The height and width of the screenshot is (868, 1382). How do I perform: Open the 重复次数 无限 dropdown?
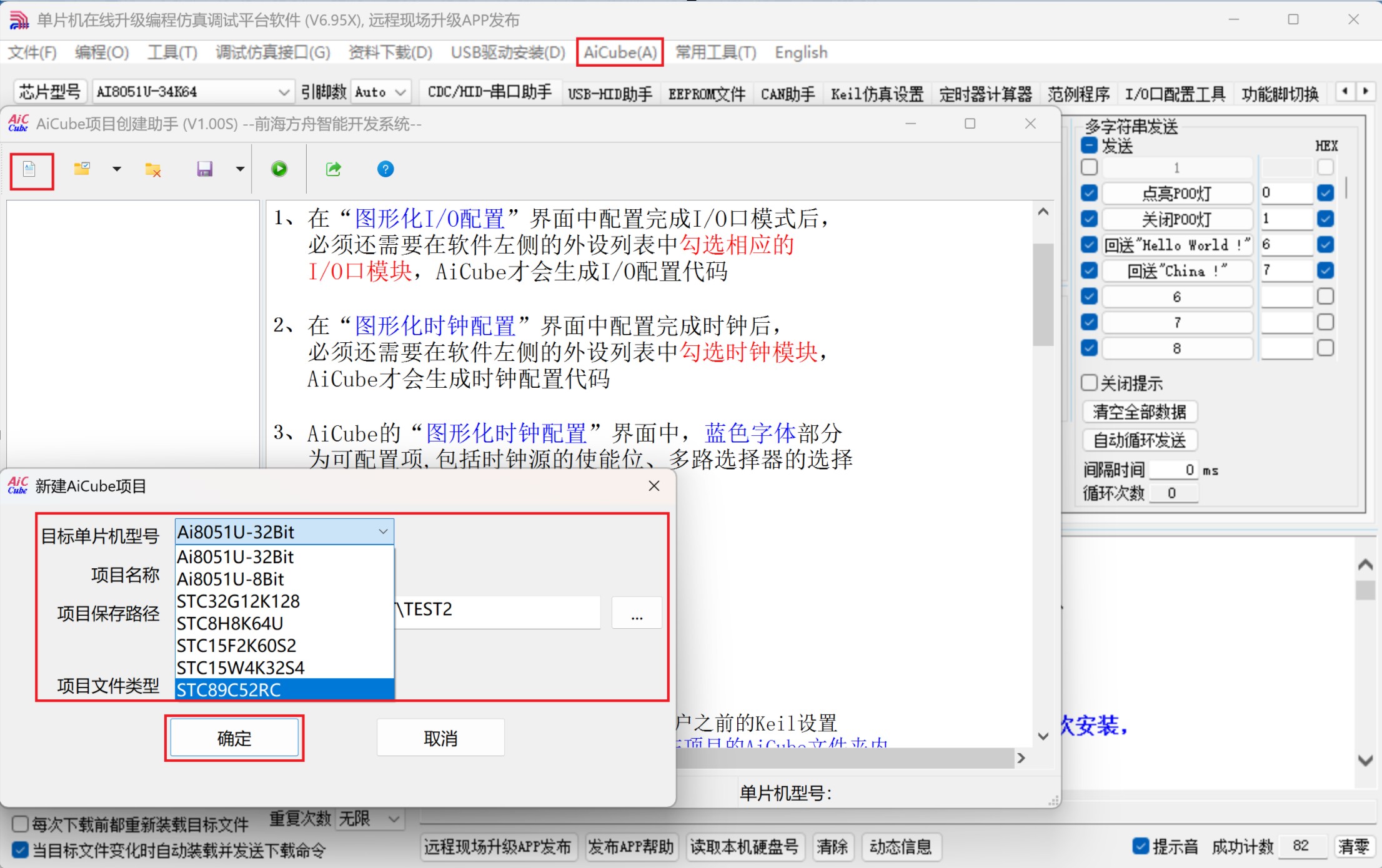coord(370,819)
